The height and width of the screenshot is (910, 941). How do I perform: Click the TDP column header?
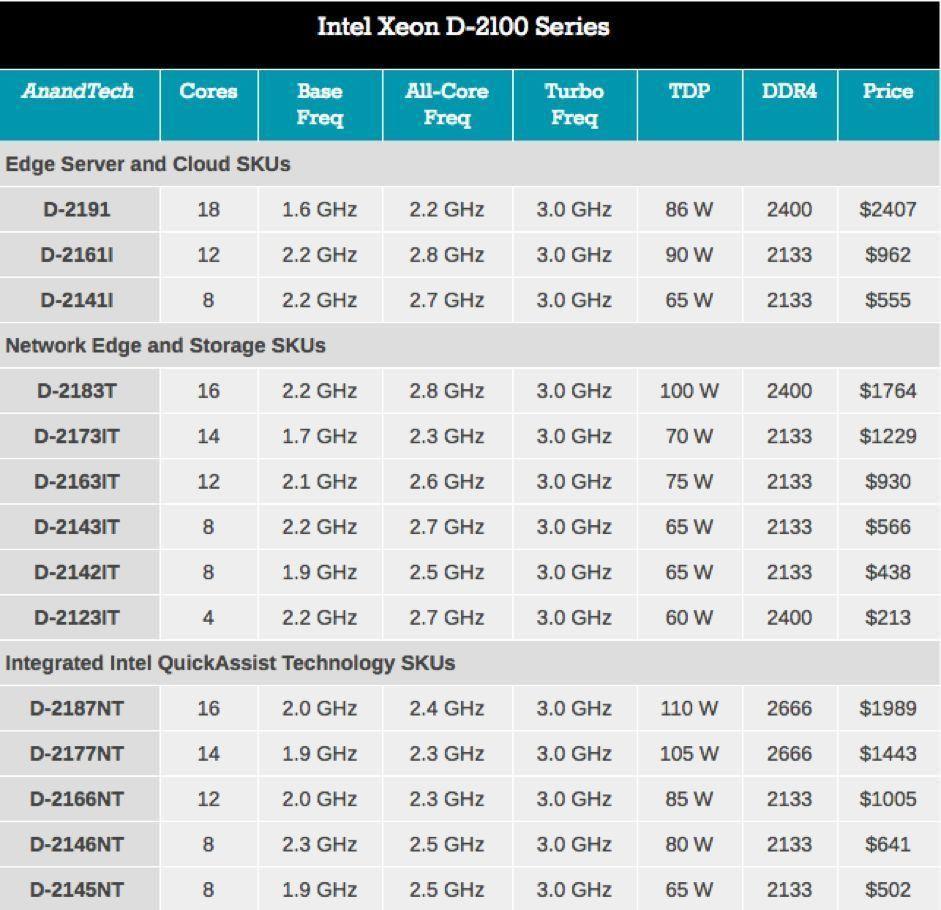tap(689, 92)
